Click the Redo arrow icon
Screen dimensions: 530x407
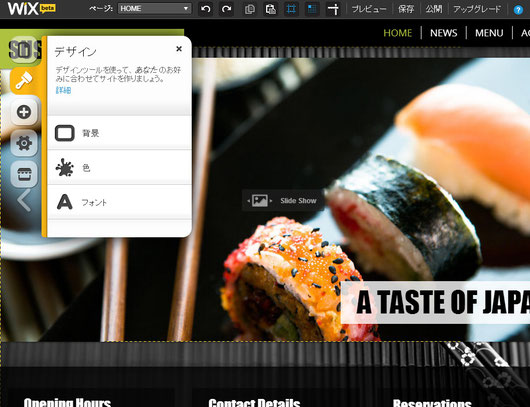coord(226,9)
